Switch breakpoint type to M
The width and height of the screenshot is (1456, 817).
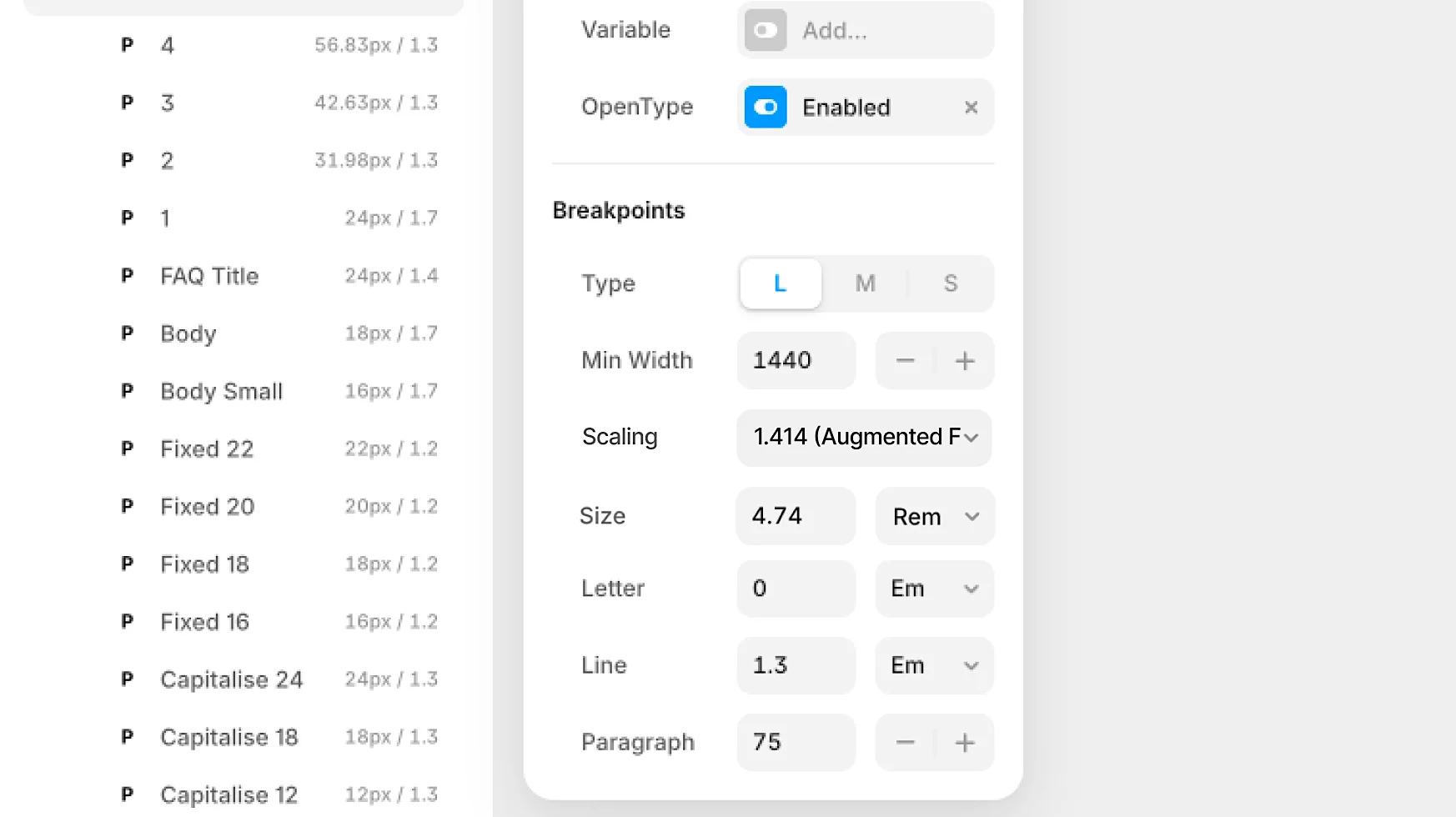[x=865, y=283]
